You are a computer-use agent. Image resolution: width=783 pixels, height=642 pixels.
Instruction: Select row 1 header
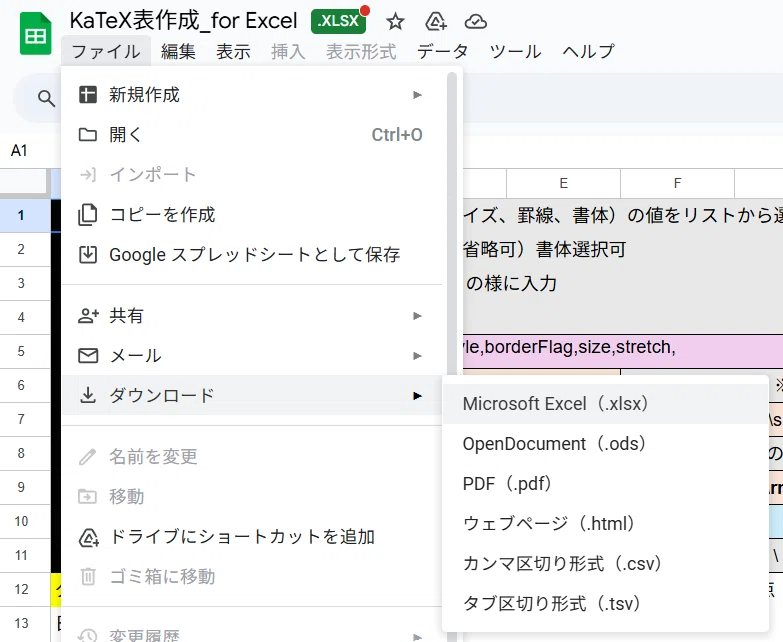[x=25, y=216]
